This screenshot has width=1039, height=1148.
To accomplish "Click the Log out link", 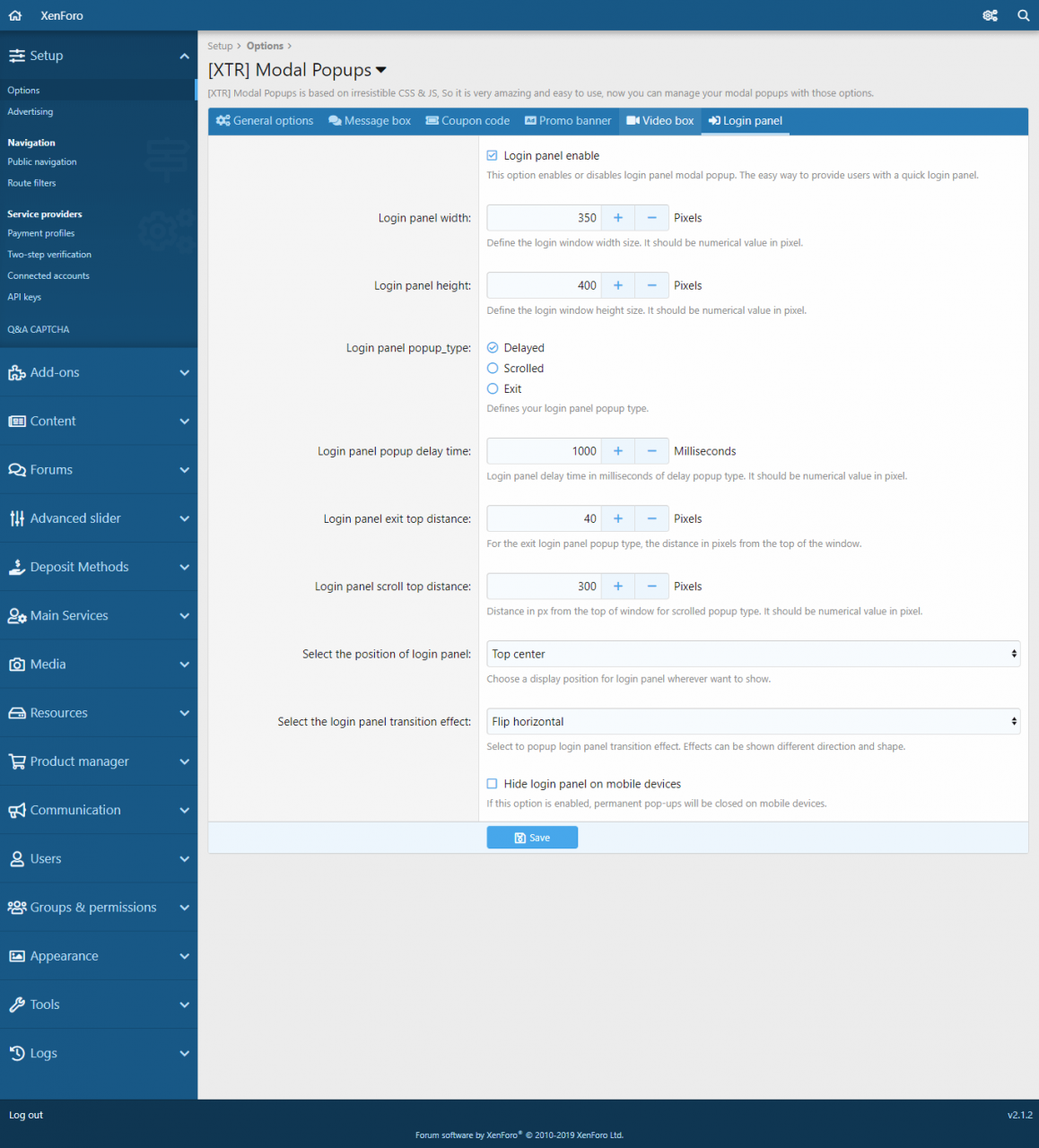I will 26,1115.
